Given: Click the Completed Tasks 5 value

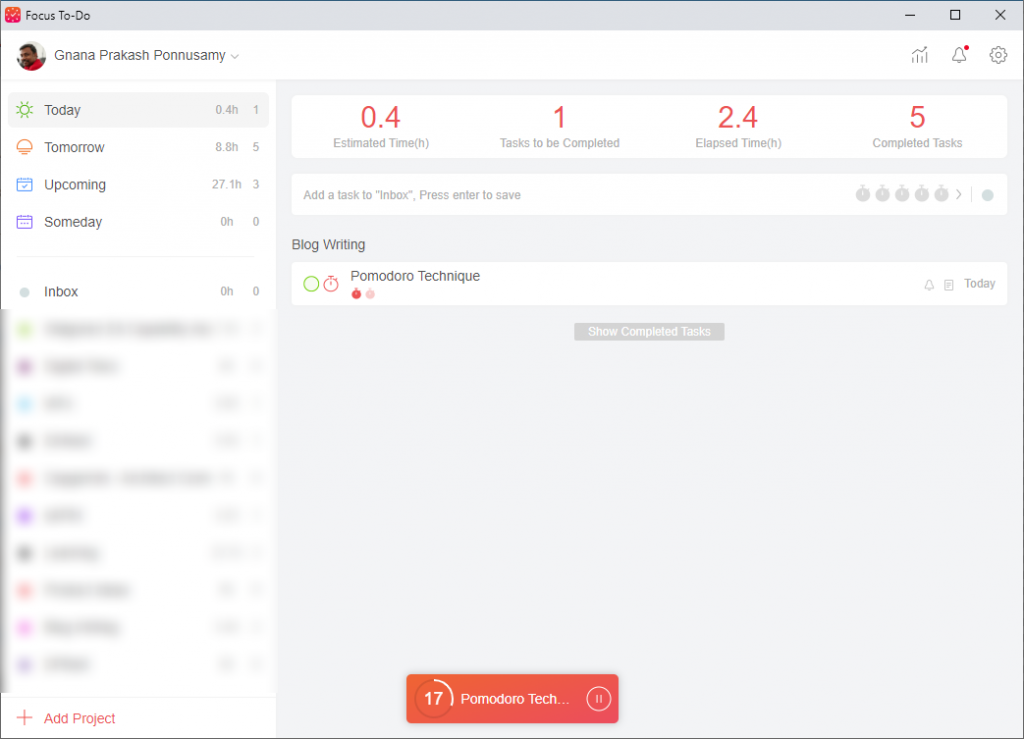Looking at the screenshot, I should pyautogui.click(x=917, y=118).
